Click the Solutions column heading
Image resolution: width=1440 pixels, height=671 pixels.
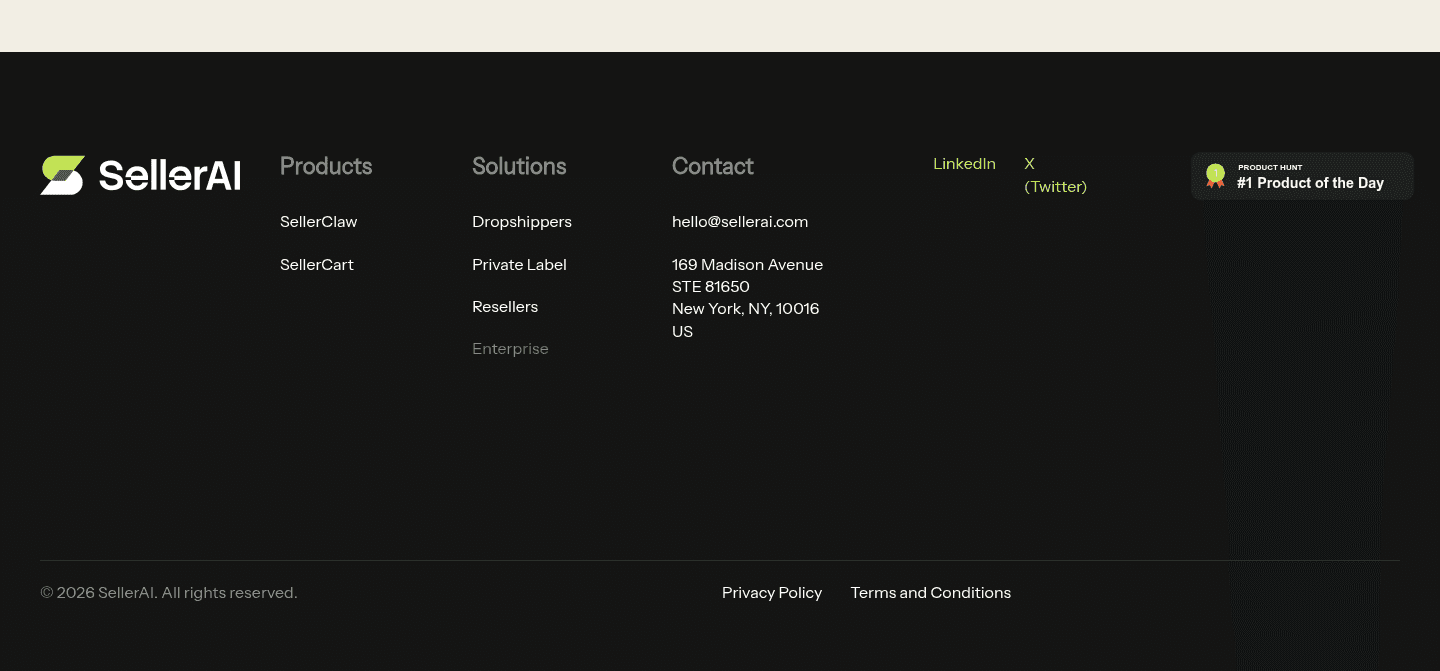[x=519, y=166]
